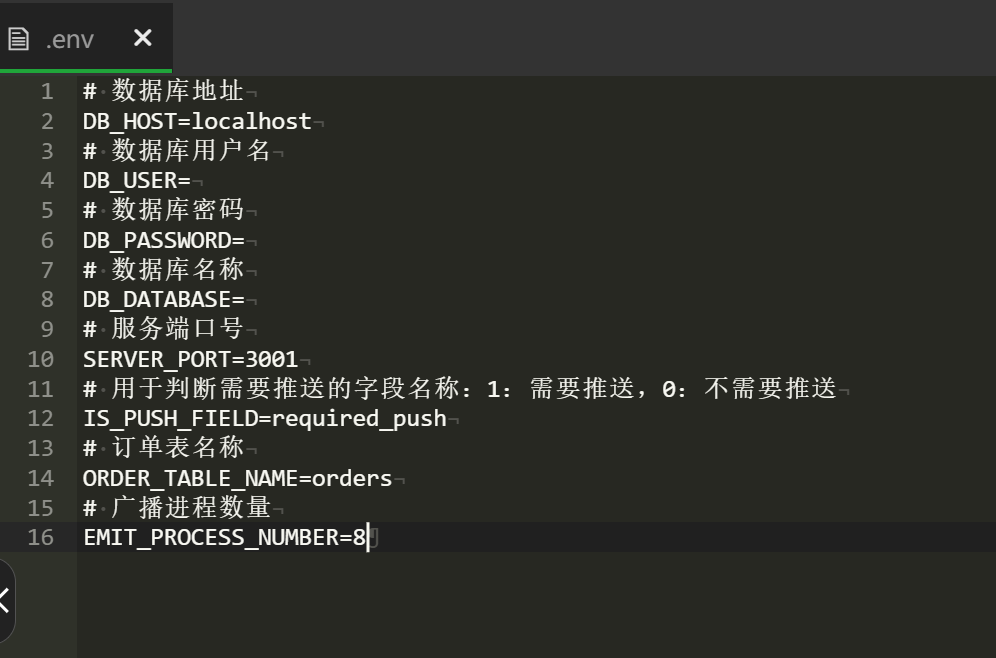Image resolution: width=996 pixels, height=658 pixels.
Task: Click the 服务端口号 comment line
Action: 177,329
